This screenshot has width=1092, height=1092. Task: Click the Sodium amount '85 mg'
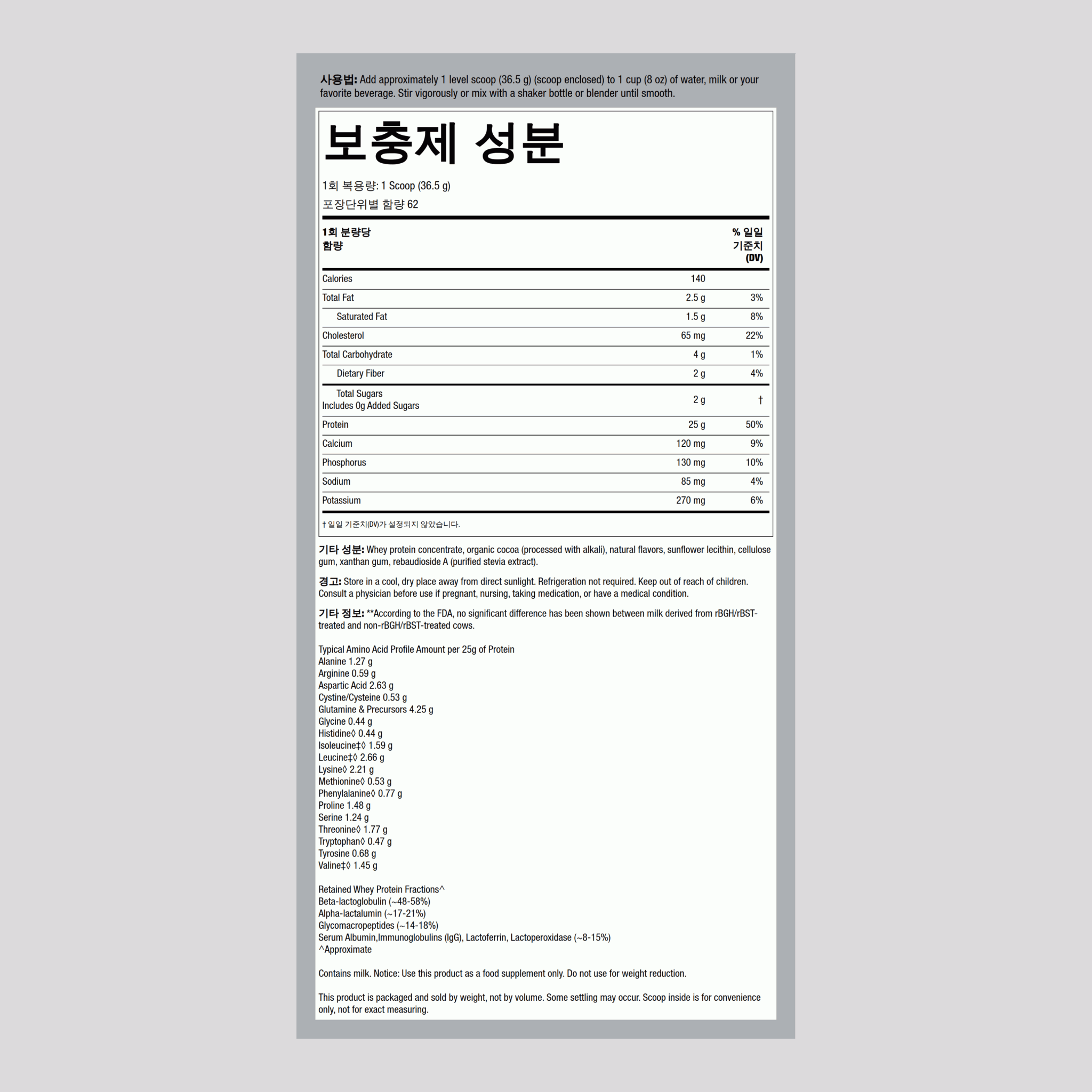tap(693, 481)
